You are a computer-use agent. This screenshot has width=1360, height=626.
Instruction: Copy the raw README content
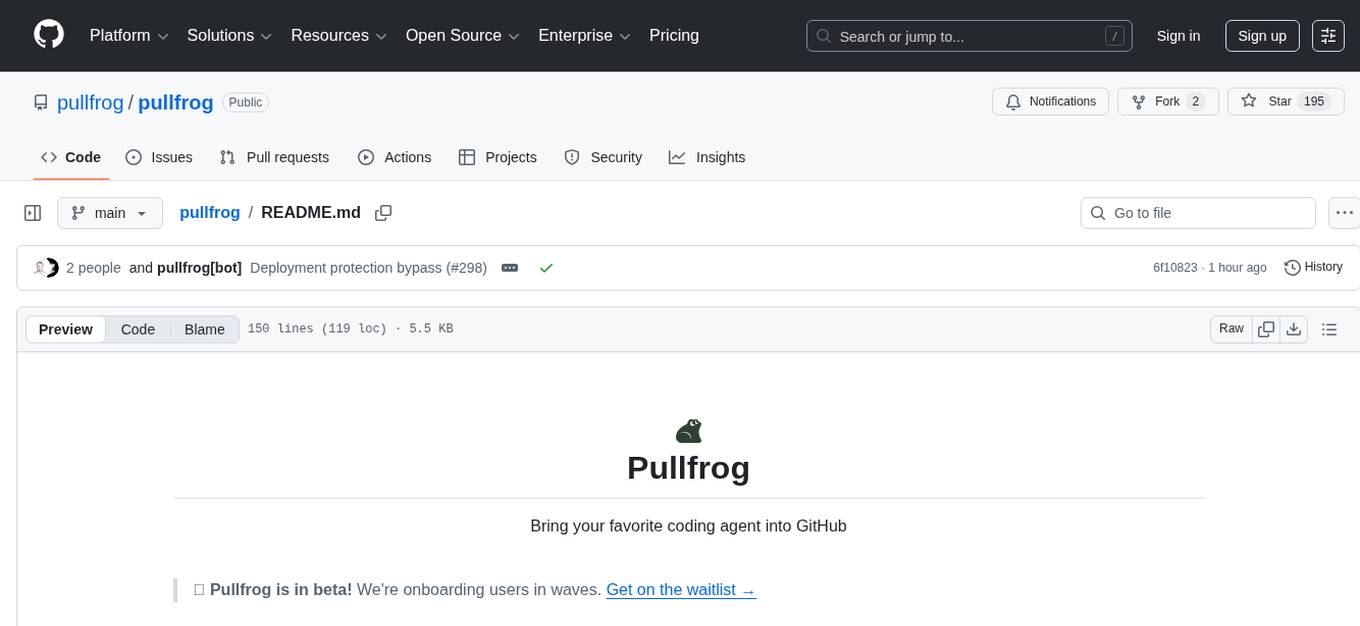tap(1266, 328)
